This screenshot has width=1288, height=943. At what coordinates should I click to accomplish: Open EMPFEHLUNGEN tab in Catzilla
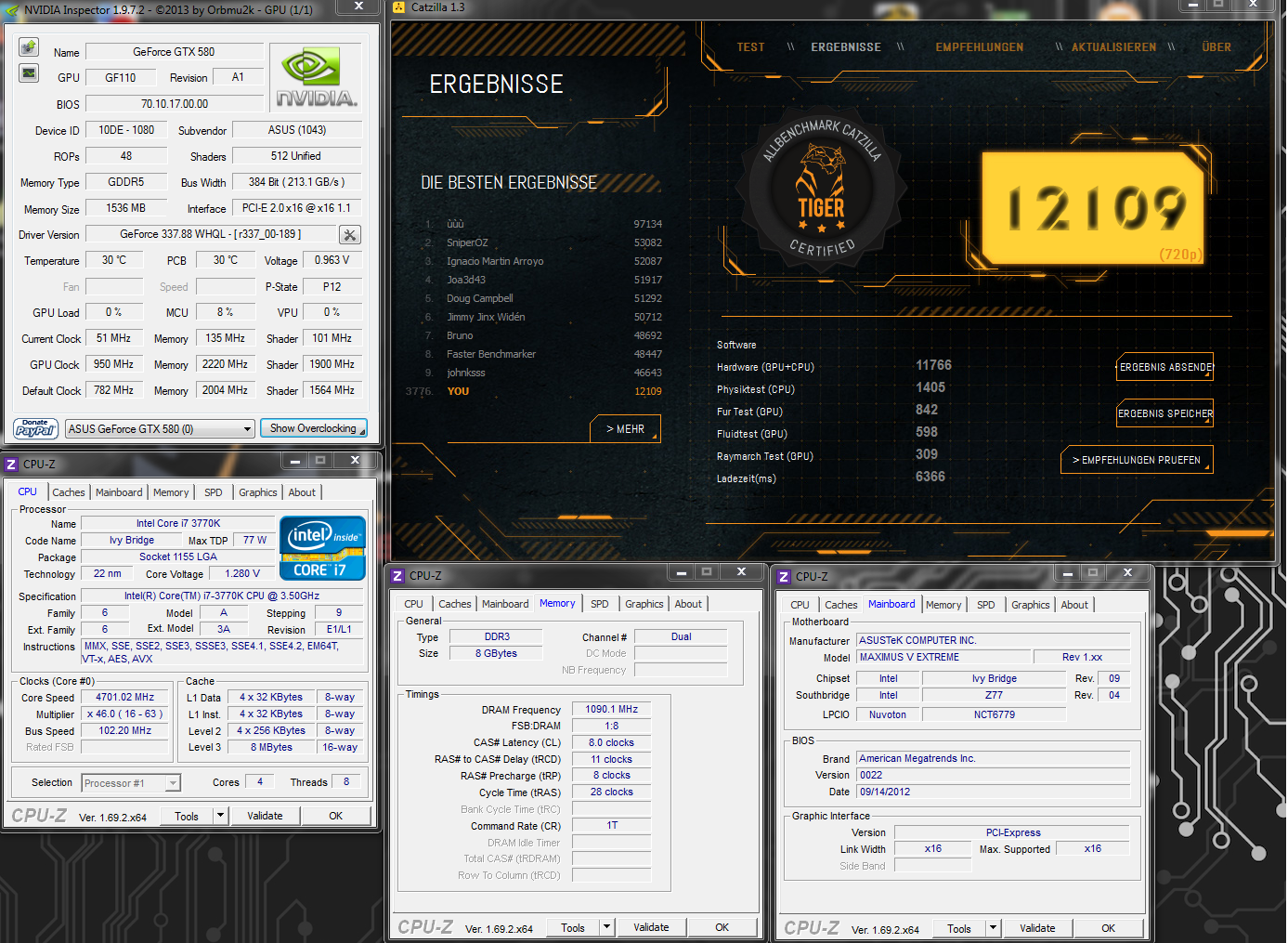pos(980,47)
